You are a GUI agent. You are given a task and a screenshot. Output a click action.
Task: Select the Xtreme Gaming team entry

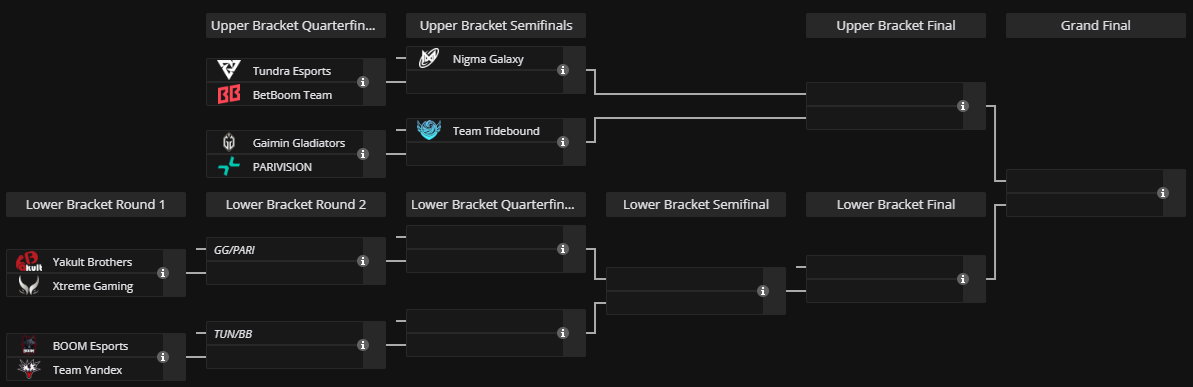(84, 286)
